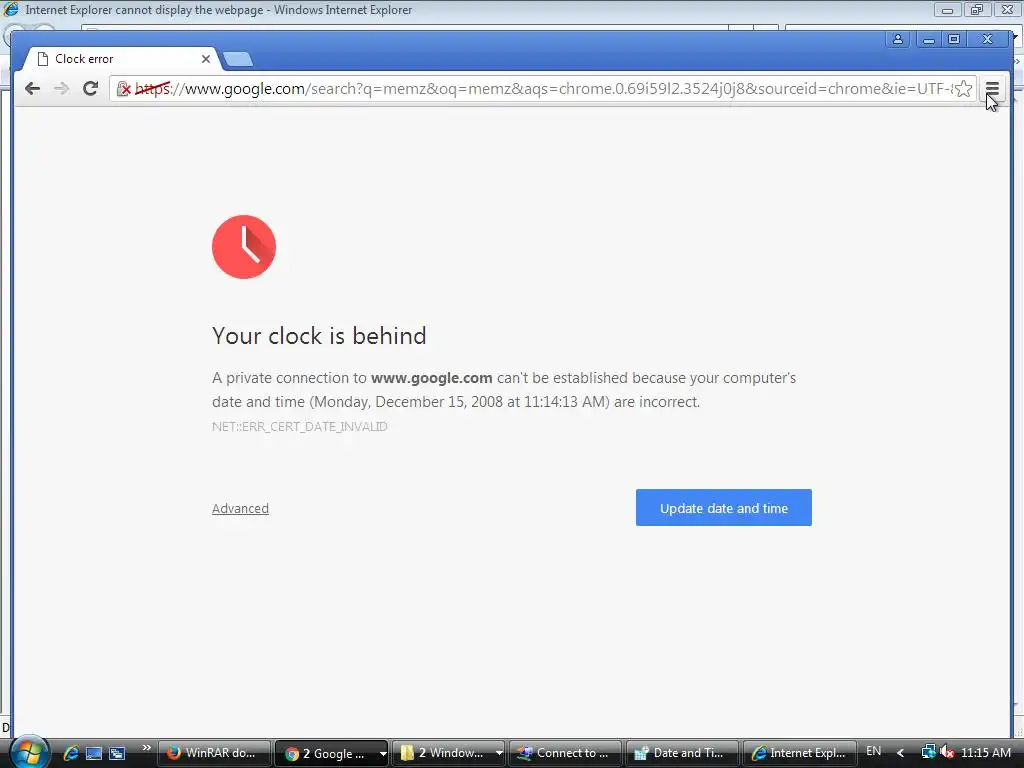This screenshot has height=768, width=1024.
Task: Click the Your clock is behind heading
Action: click(319, 336)
